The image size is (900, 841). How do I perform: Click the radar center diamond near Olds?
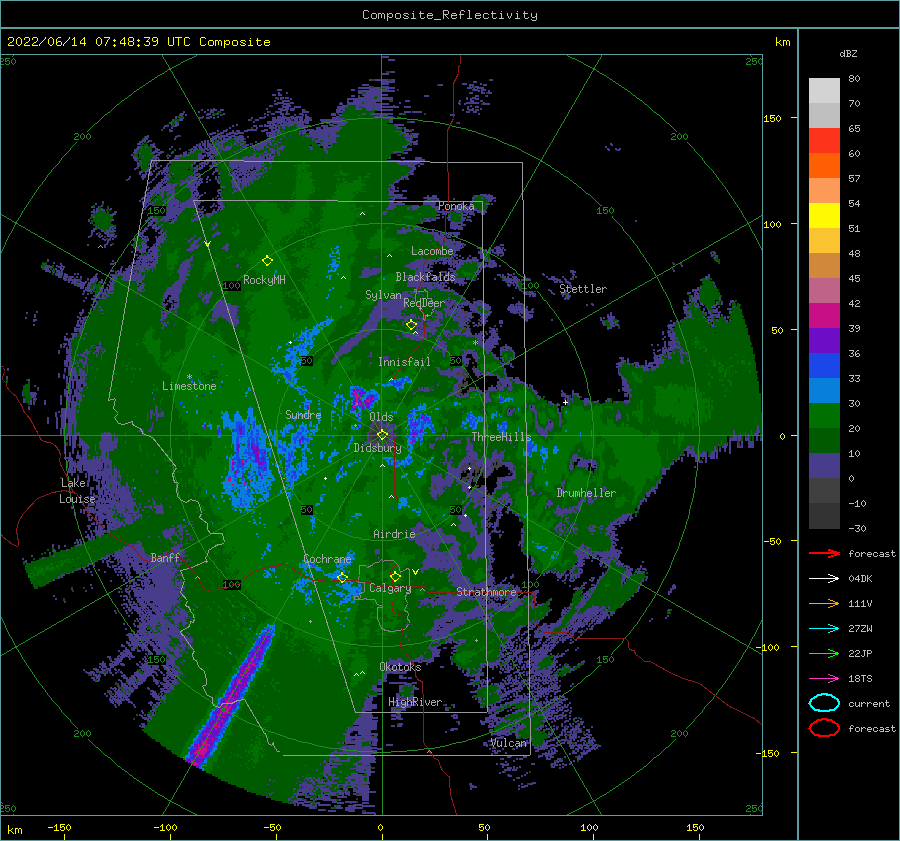tap(382, 435)
